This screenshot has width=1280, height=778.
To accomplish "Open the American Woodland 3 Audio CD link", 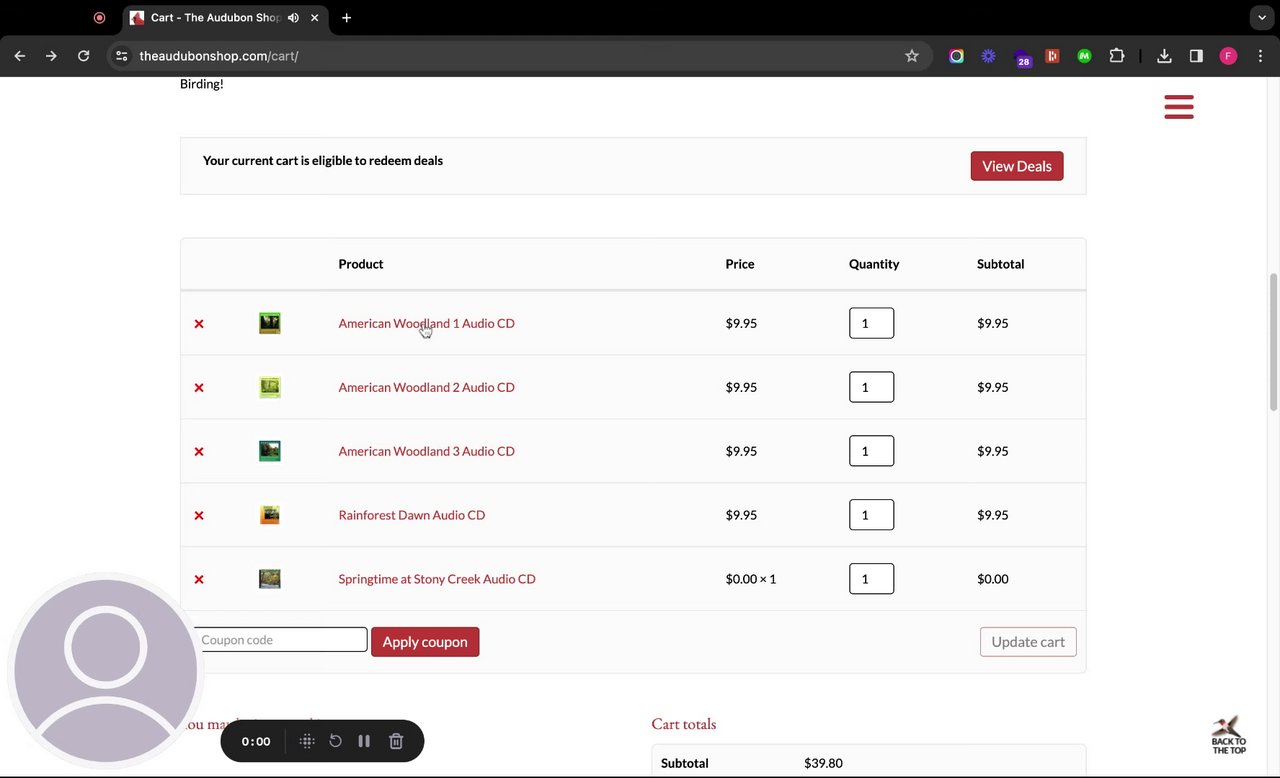I will point(427,451).
